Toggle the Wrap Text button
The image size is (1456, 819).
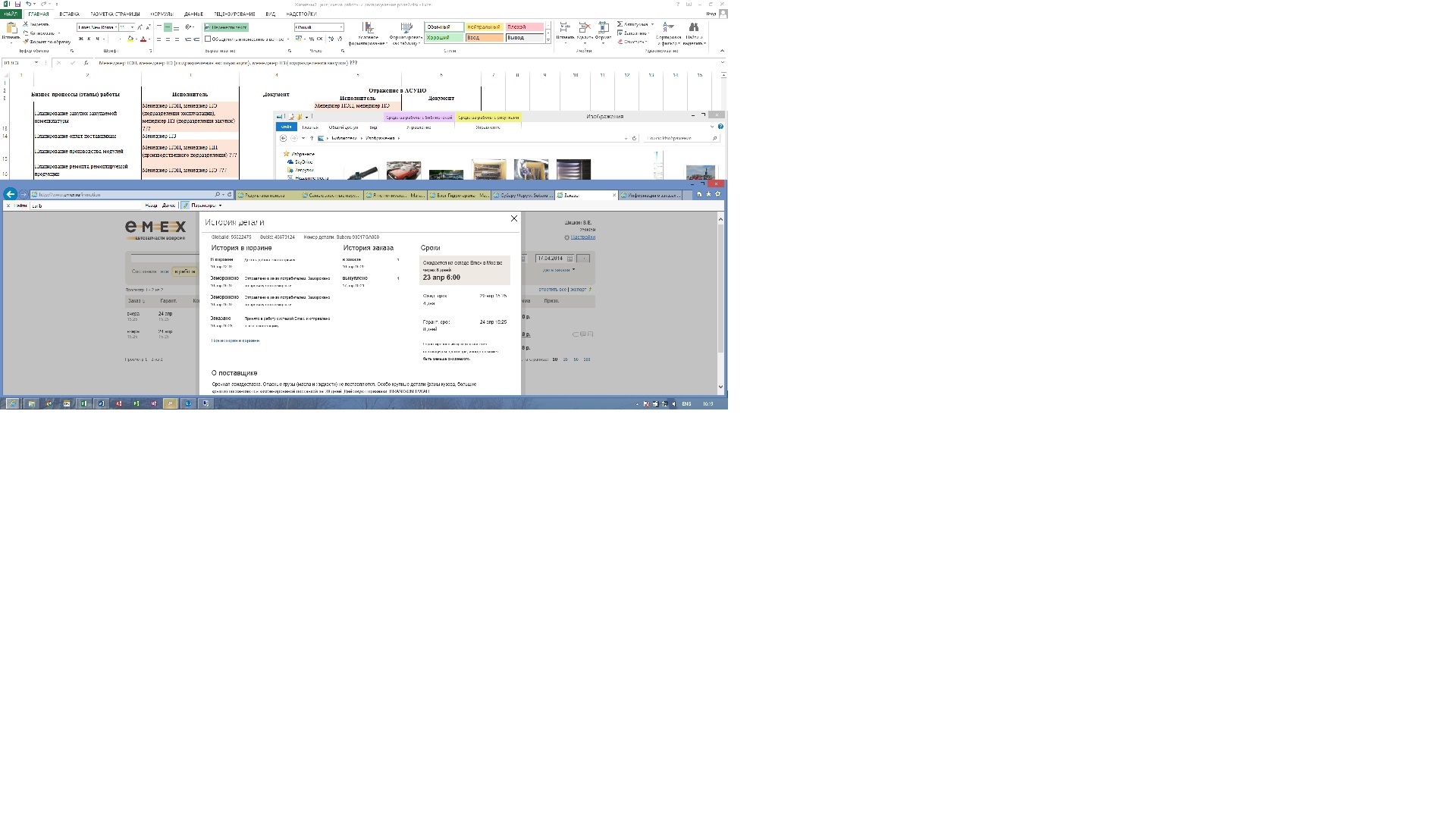(226, 27)
